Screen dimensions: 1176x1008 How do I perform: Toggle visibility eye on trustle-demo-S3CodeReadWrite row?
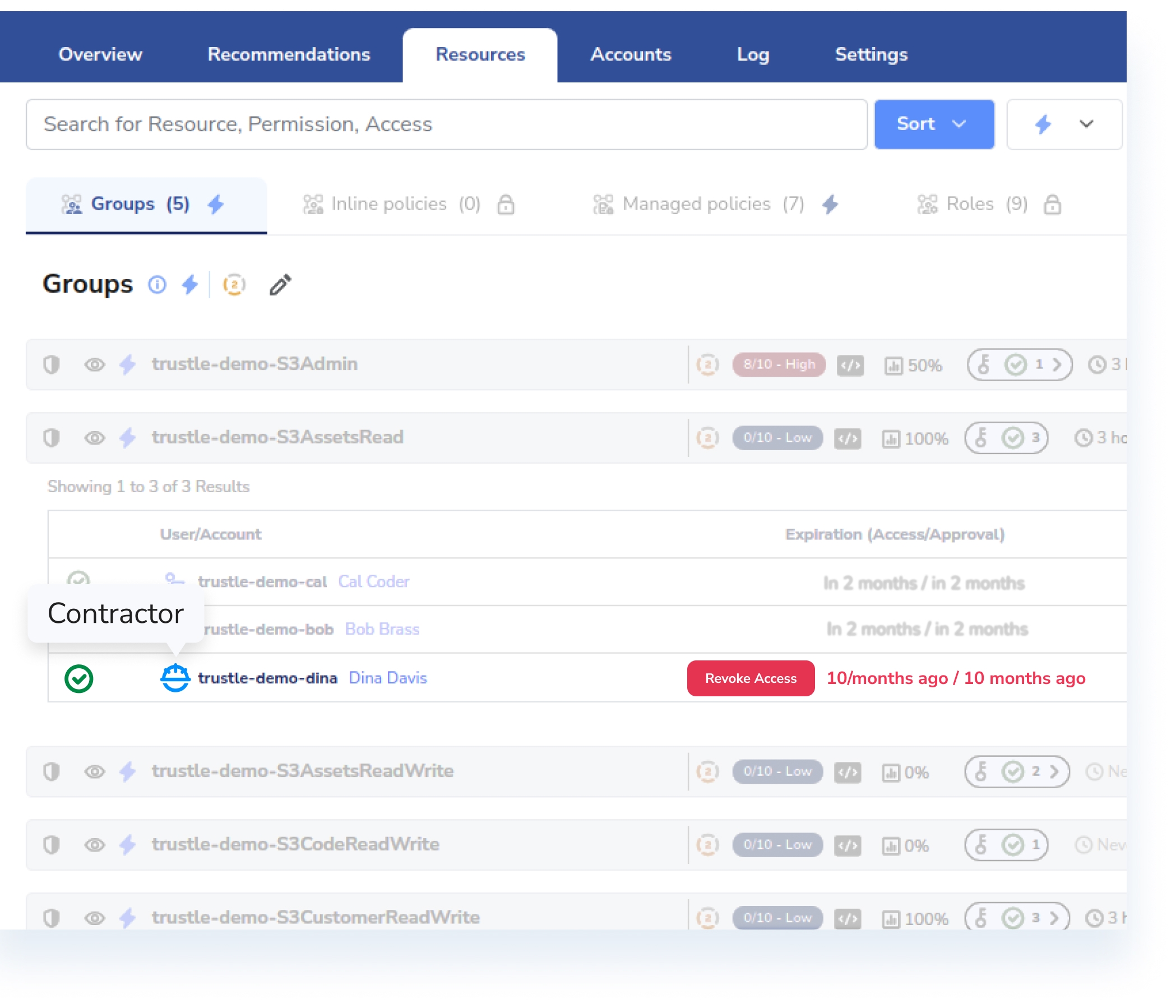point(95,844)
